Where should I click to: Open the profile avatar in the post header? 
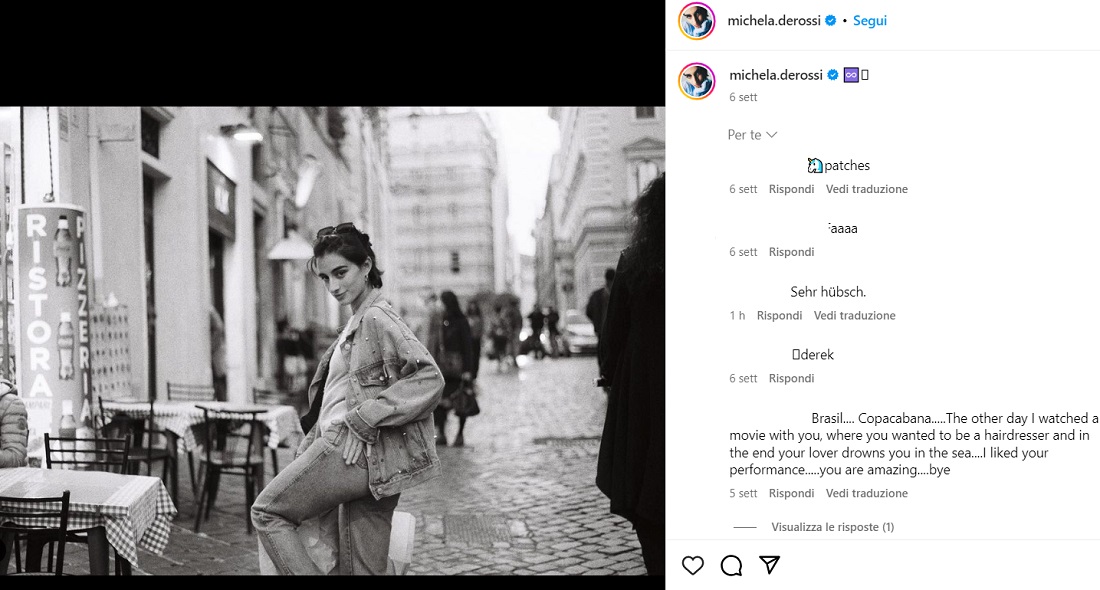pos(697,21)
